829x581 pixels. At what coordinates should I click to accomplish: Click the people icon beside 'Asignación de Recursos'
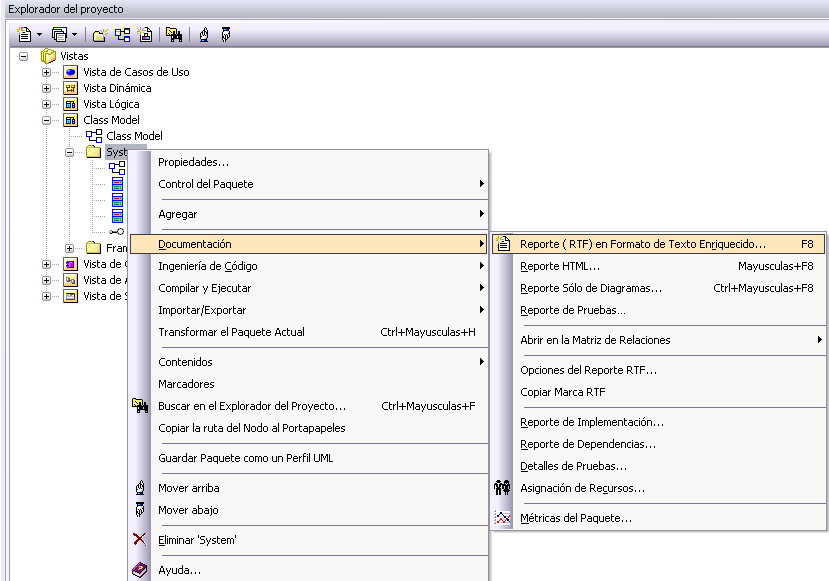502,487
